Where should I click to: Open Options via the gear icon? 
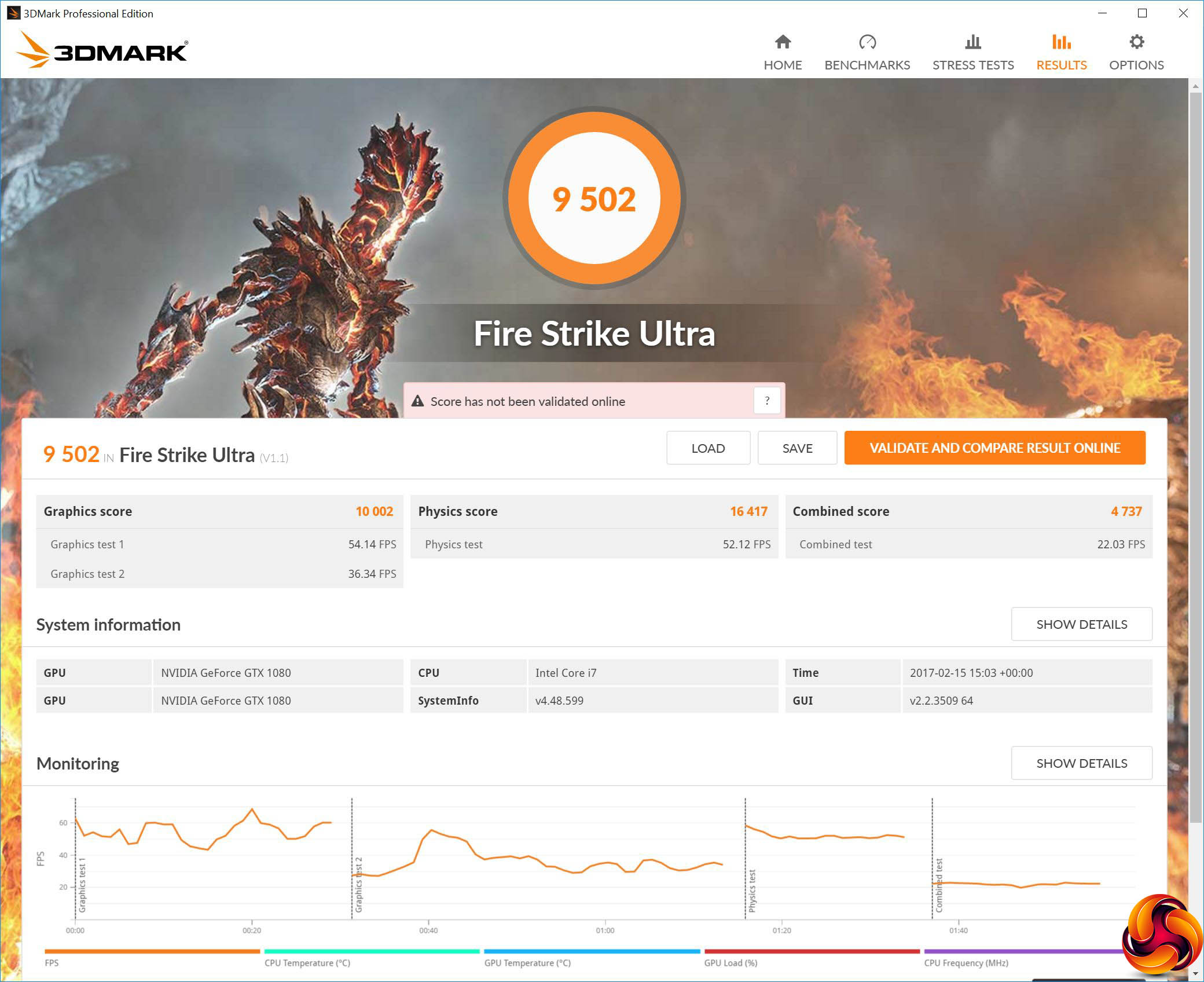pos(1136,42)
